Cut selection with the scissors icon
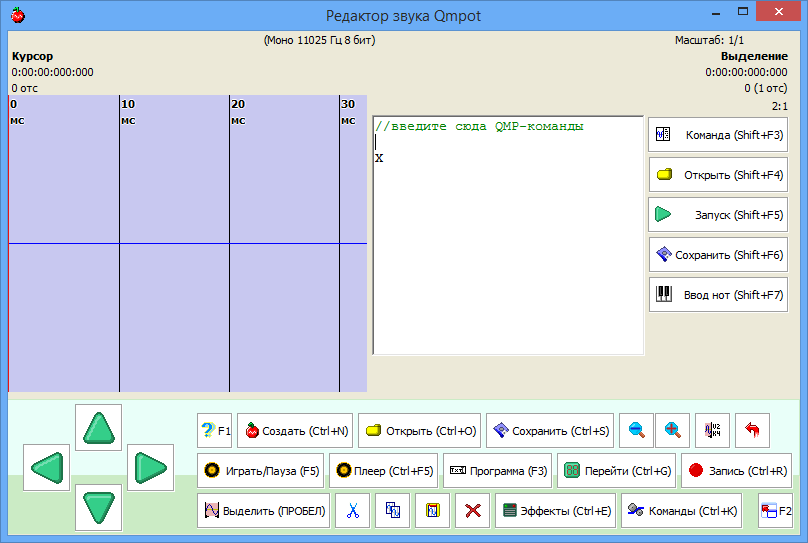Viewport: 808px width, 543px height. (352, 511)
